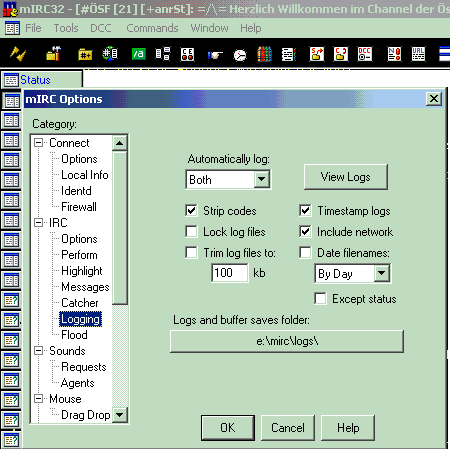Click the Connect lightning bolt toolbar icon
The image size is (450, 449).
18,54
